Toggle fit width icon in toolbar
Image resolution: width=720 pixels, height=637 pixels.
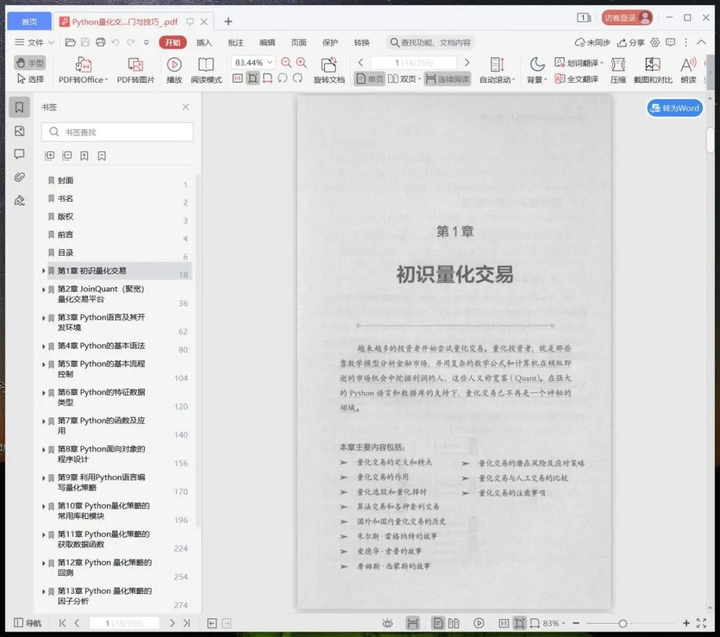click(x=268, y=79)
